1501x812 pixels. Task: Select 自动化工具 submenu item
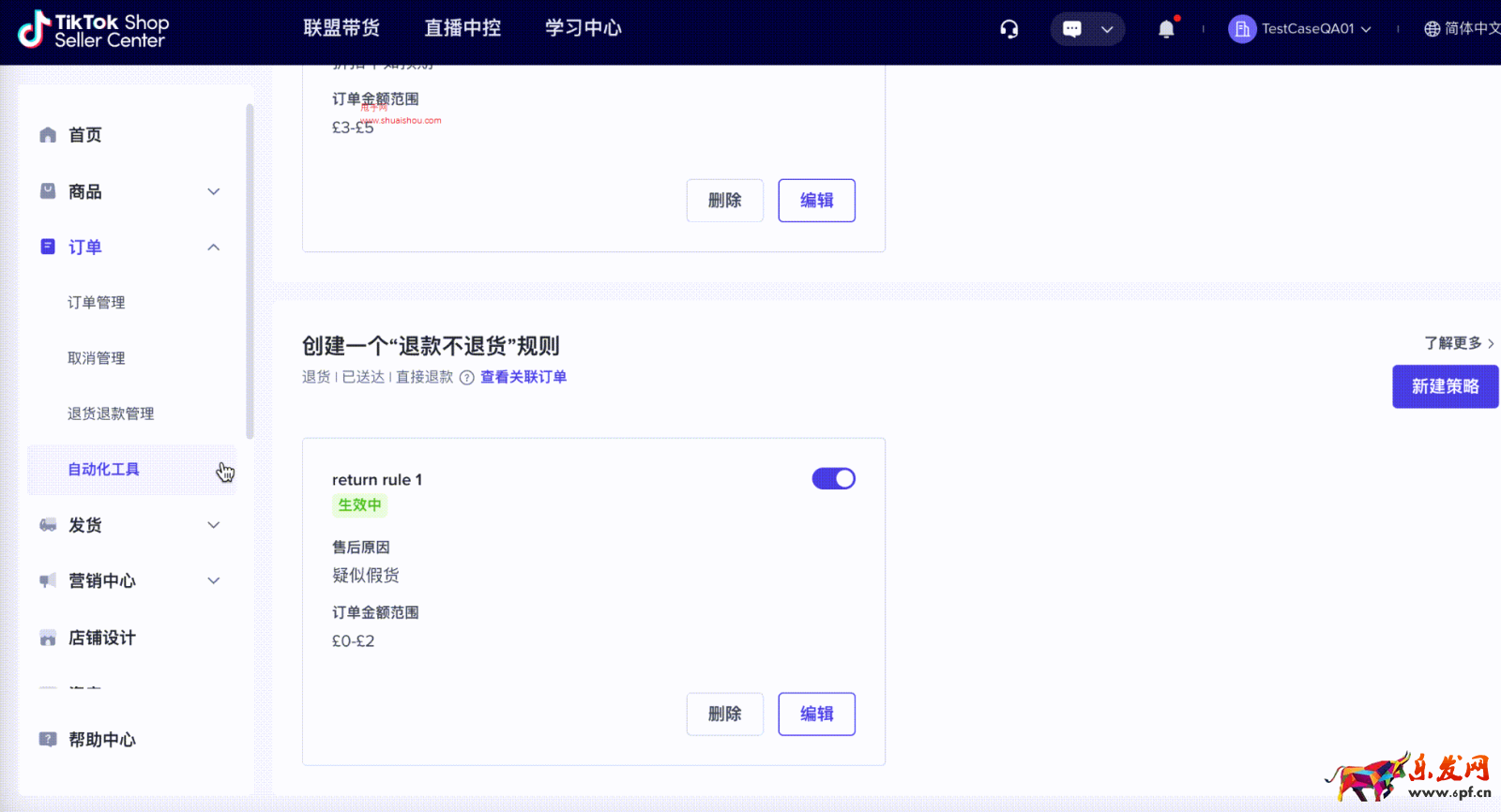(x=131, y=469)
